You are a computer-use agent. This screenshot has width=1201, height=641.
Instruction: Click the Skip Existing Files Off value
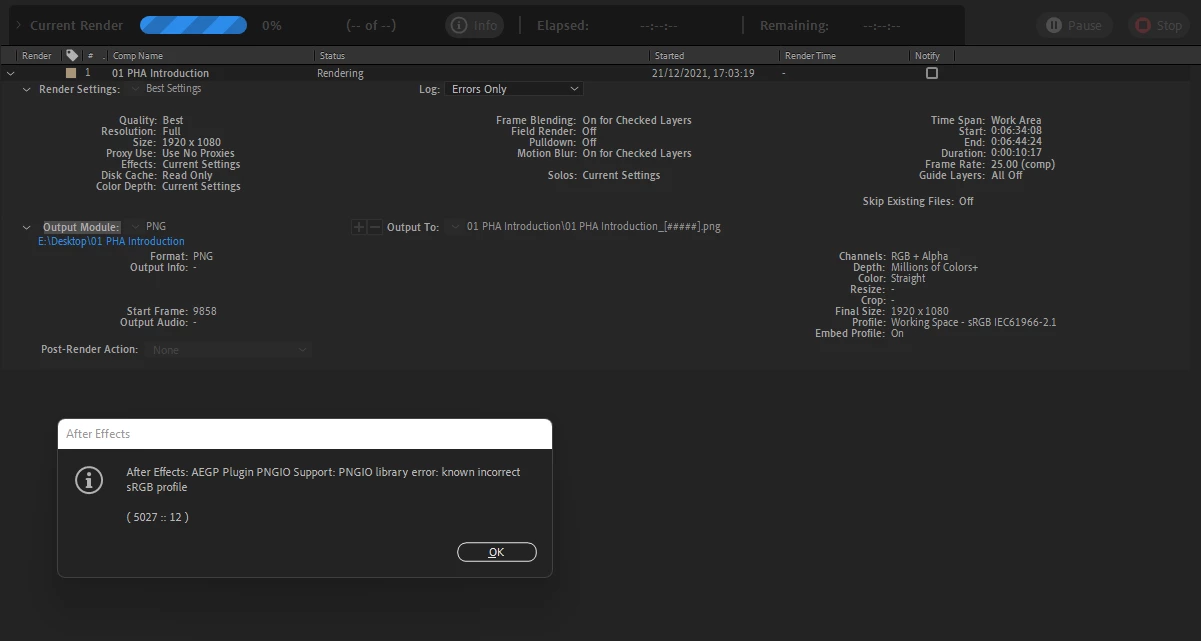[x=966, y=201]
